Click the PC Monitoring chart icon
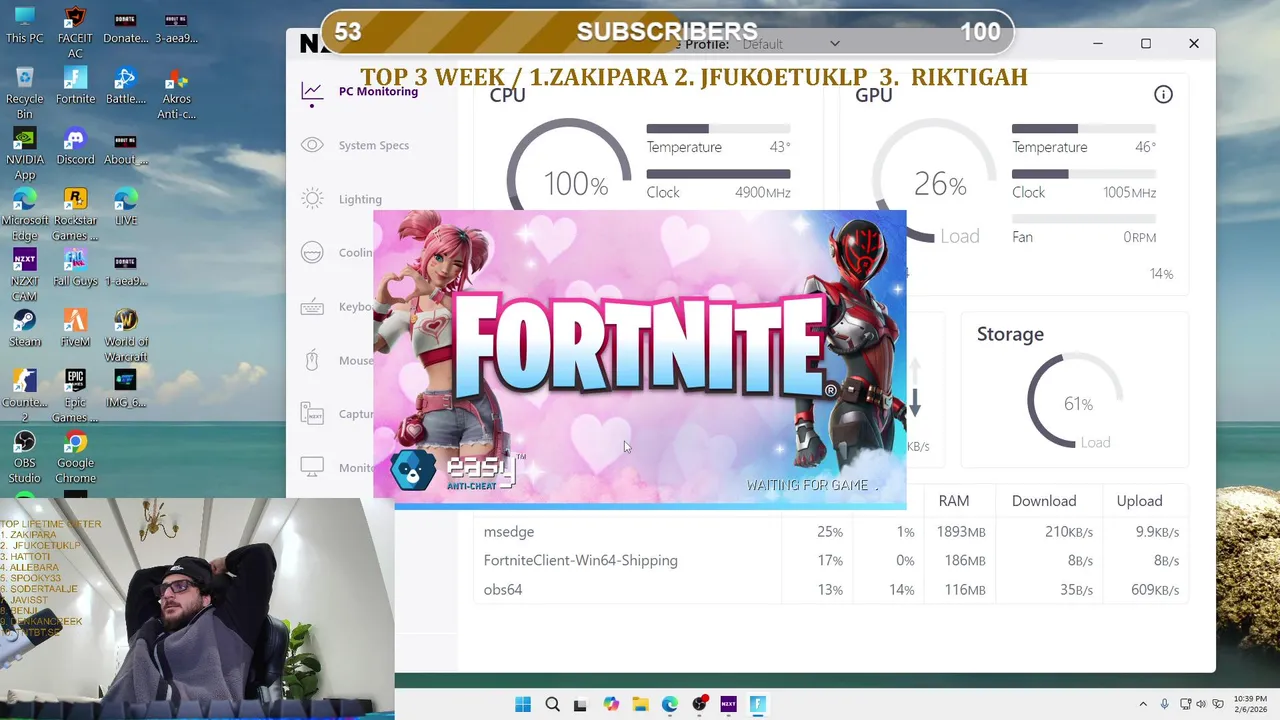Viewport: 1280px width, 720px height. click(312, 91)
